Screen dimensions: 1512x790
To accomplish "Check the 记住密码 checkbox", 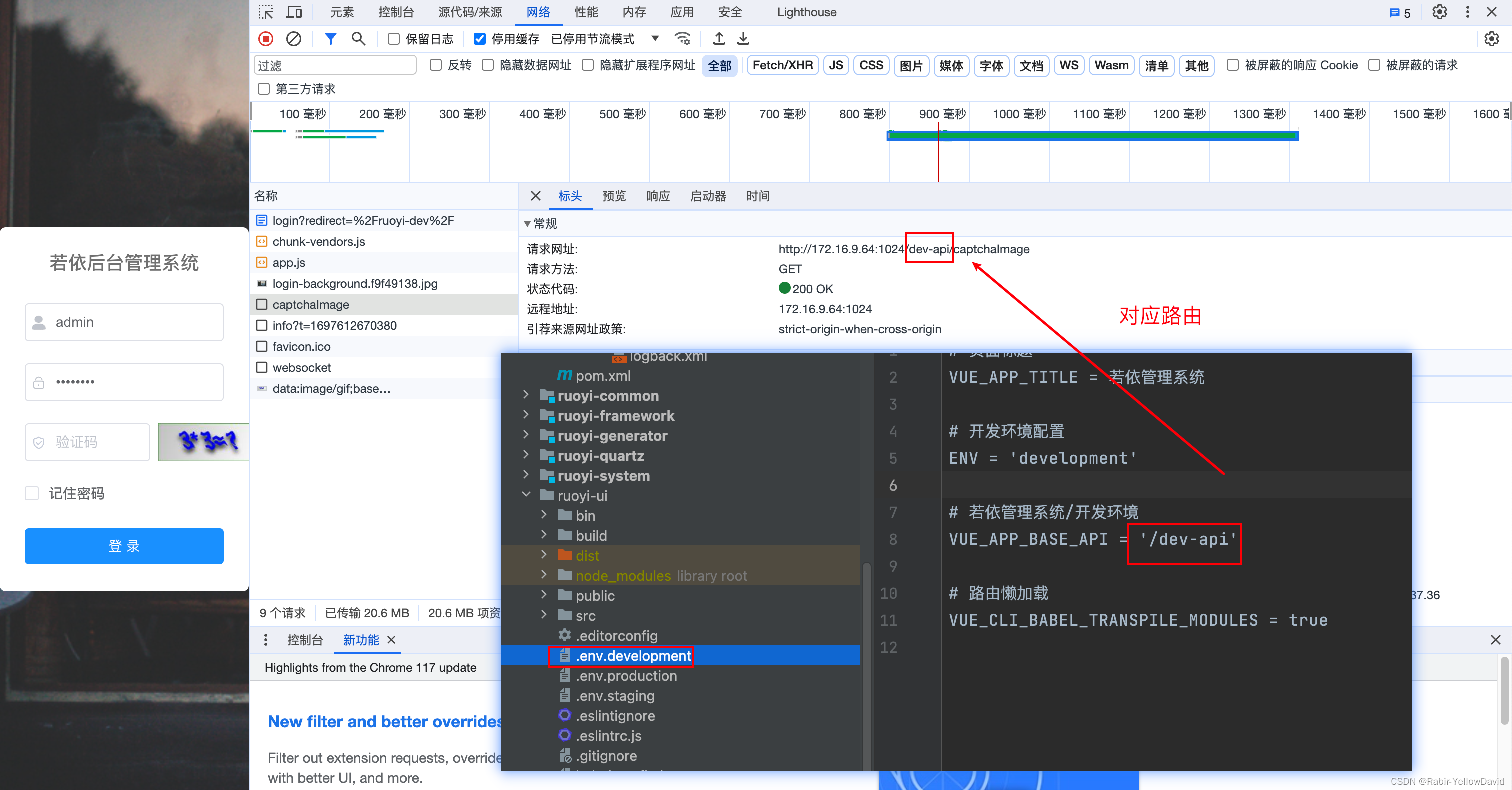I will pyautogui.click(x=32, y=493).
